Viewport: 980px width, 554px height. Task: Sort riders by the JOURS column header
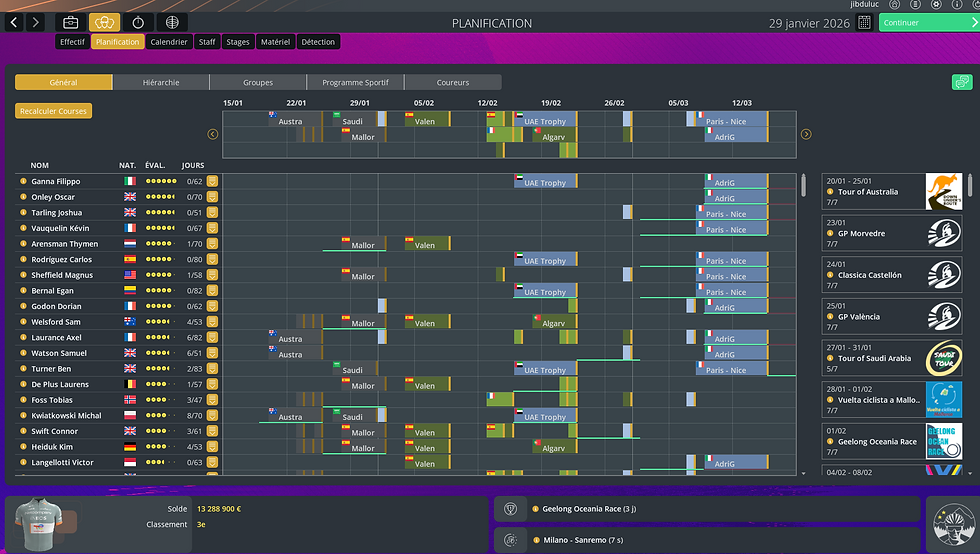193,166
